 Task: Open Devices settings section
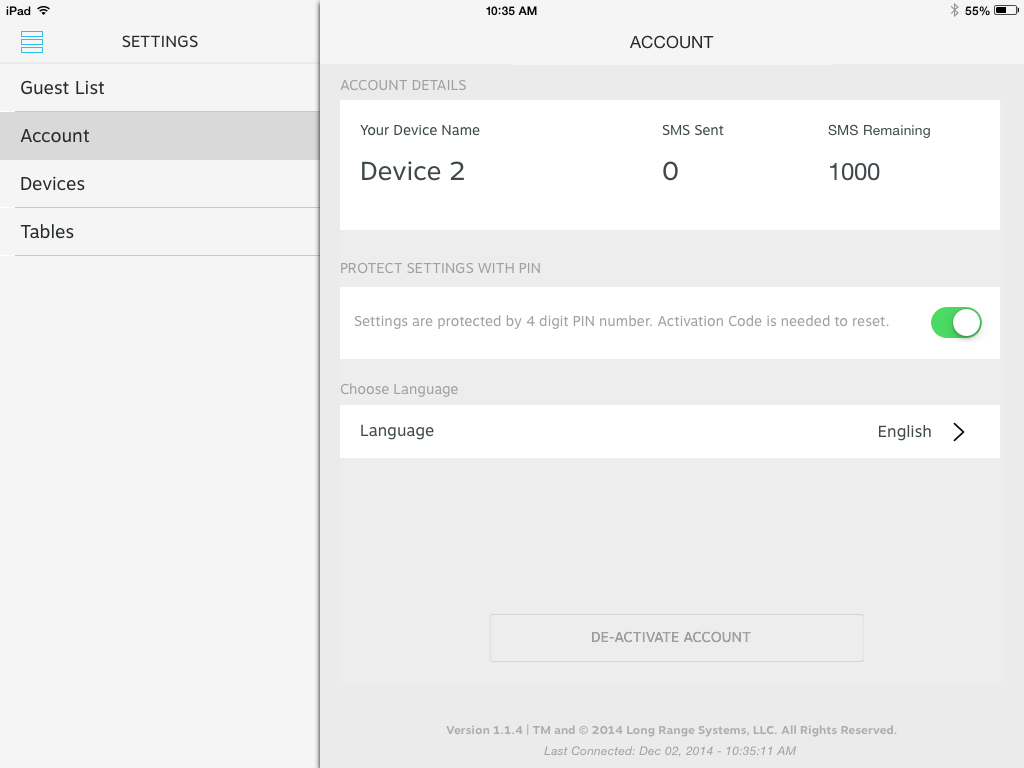tap(160, 184)
